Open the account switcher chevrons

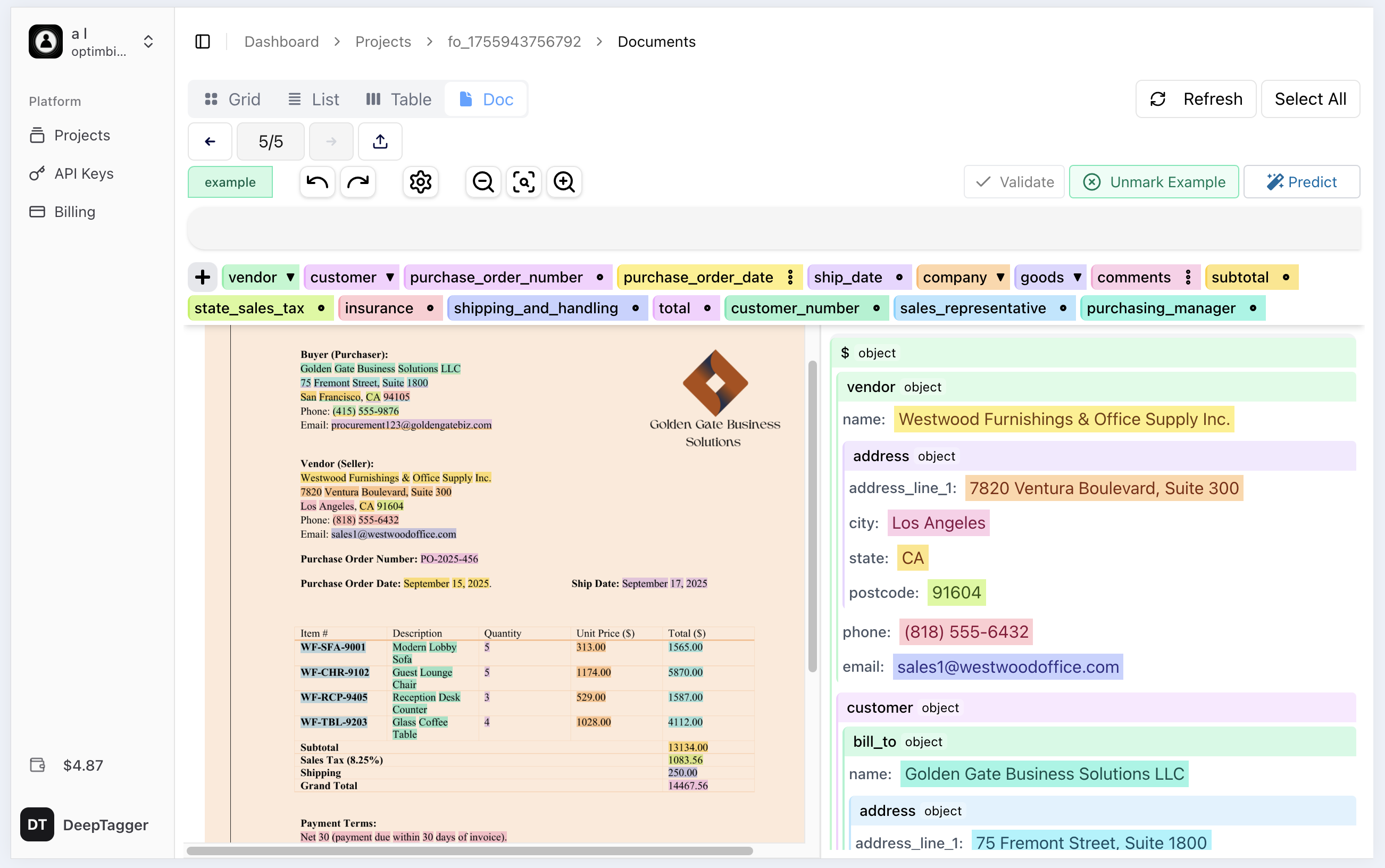[148, 42]
